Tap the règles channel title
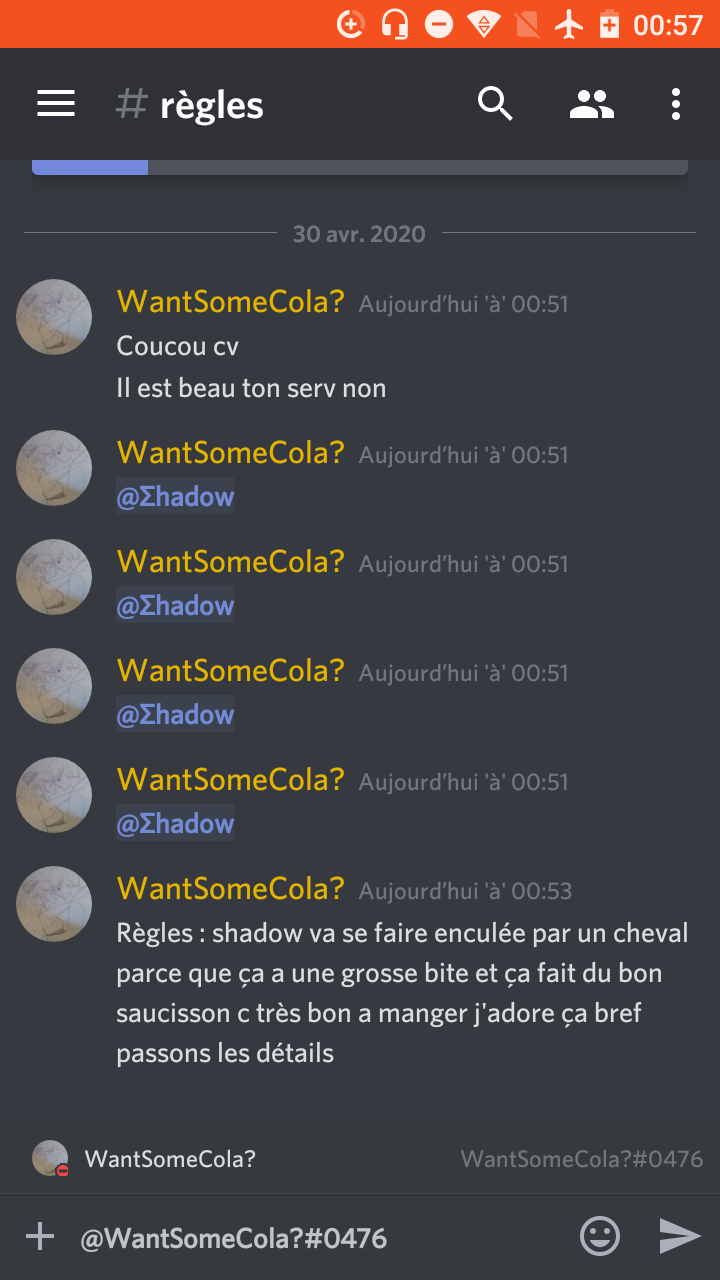This screenshot has width=720, height=1280. point(212,105)
